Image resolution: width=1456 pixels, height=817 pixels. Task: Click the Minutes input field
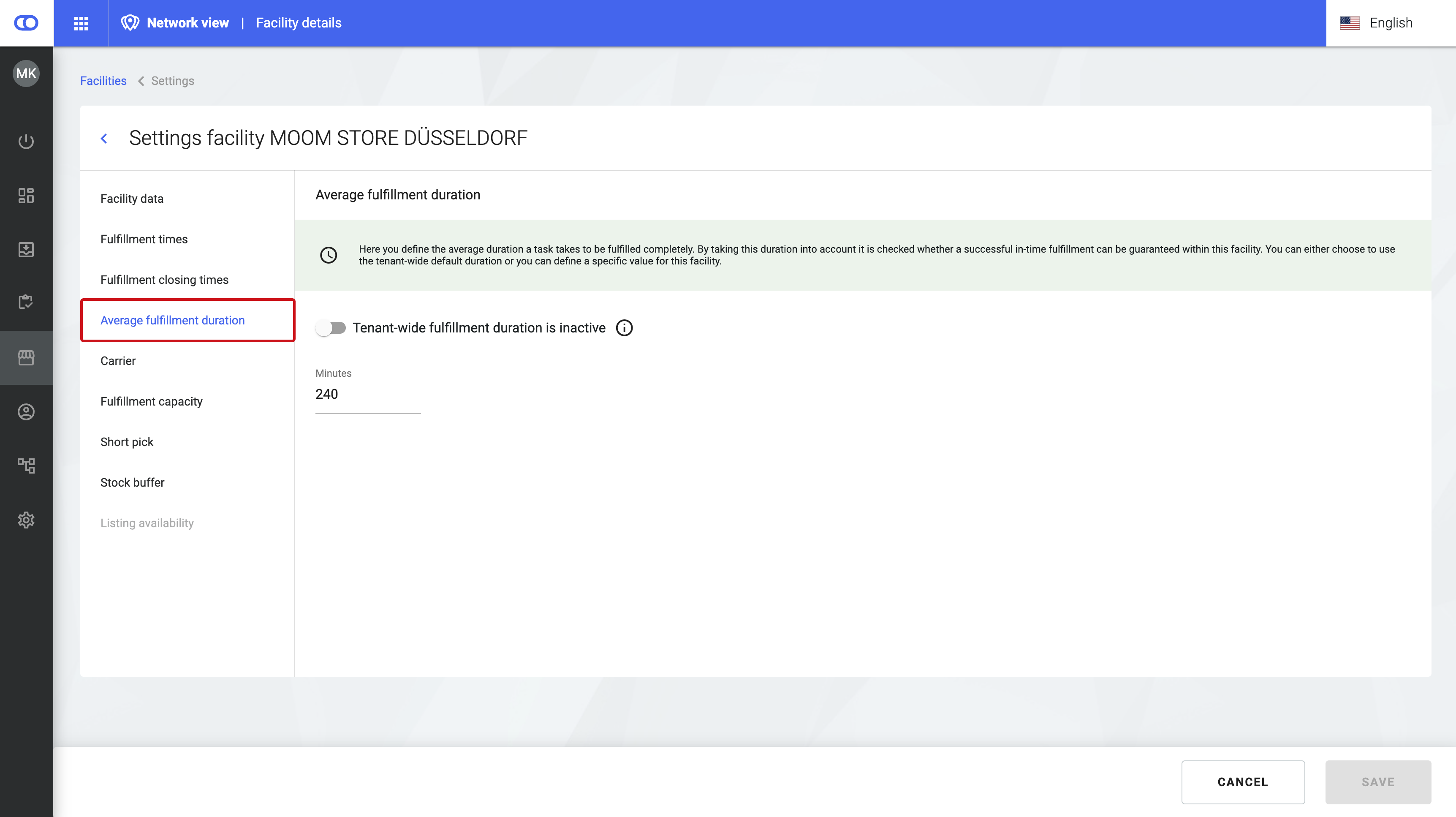tap(367, 395)
